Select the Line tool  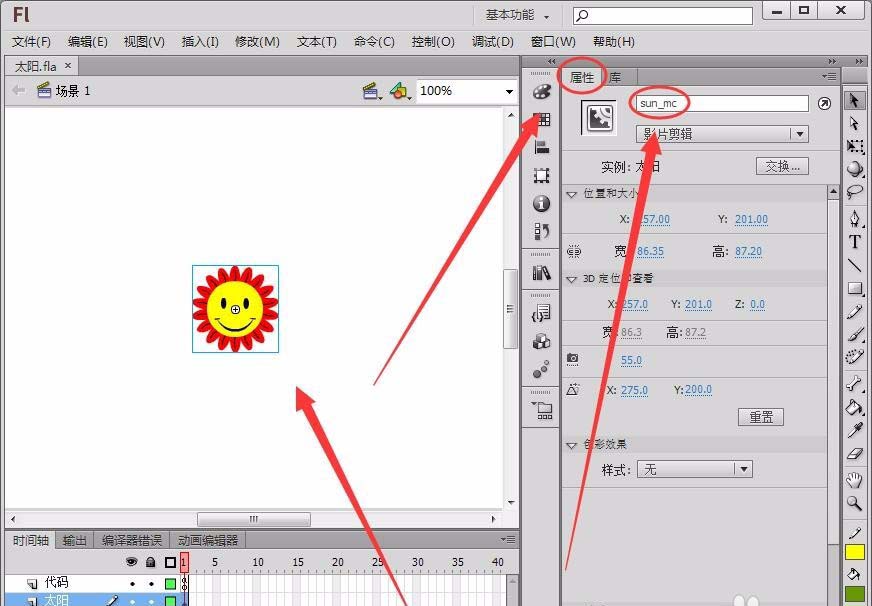click(854, 265)
